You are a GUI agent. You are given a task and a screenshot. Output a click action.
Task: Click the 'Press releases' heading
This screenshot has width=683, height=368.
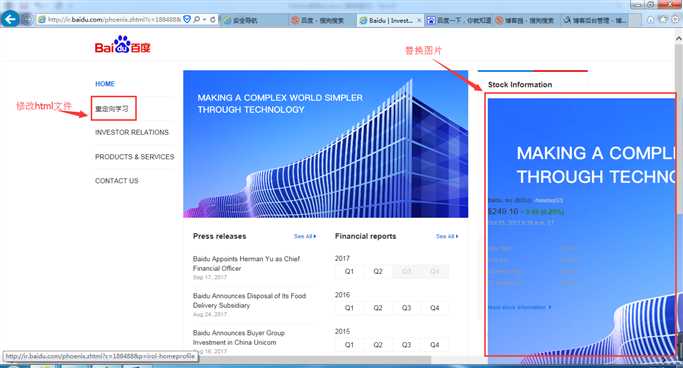[220, 236]
